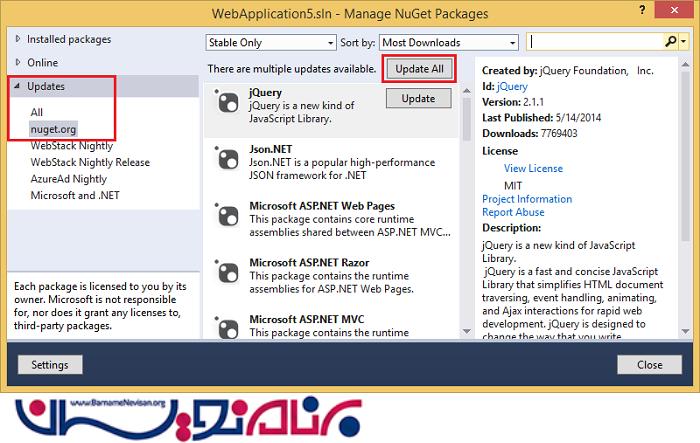The height and width of the screenshot is (443, 700).
Task: Open the Project Information link
Action: point(527,199)
